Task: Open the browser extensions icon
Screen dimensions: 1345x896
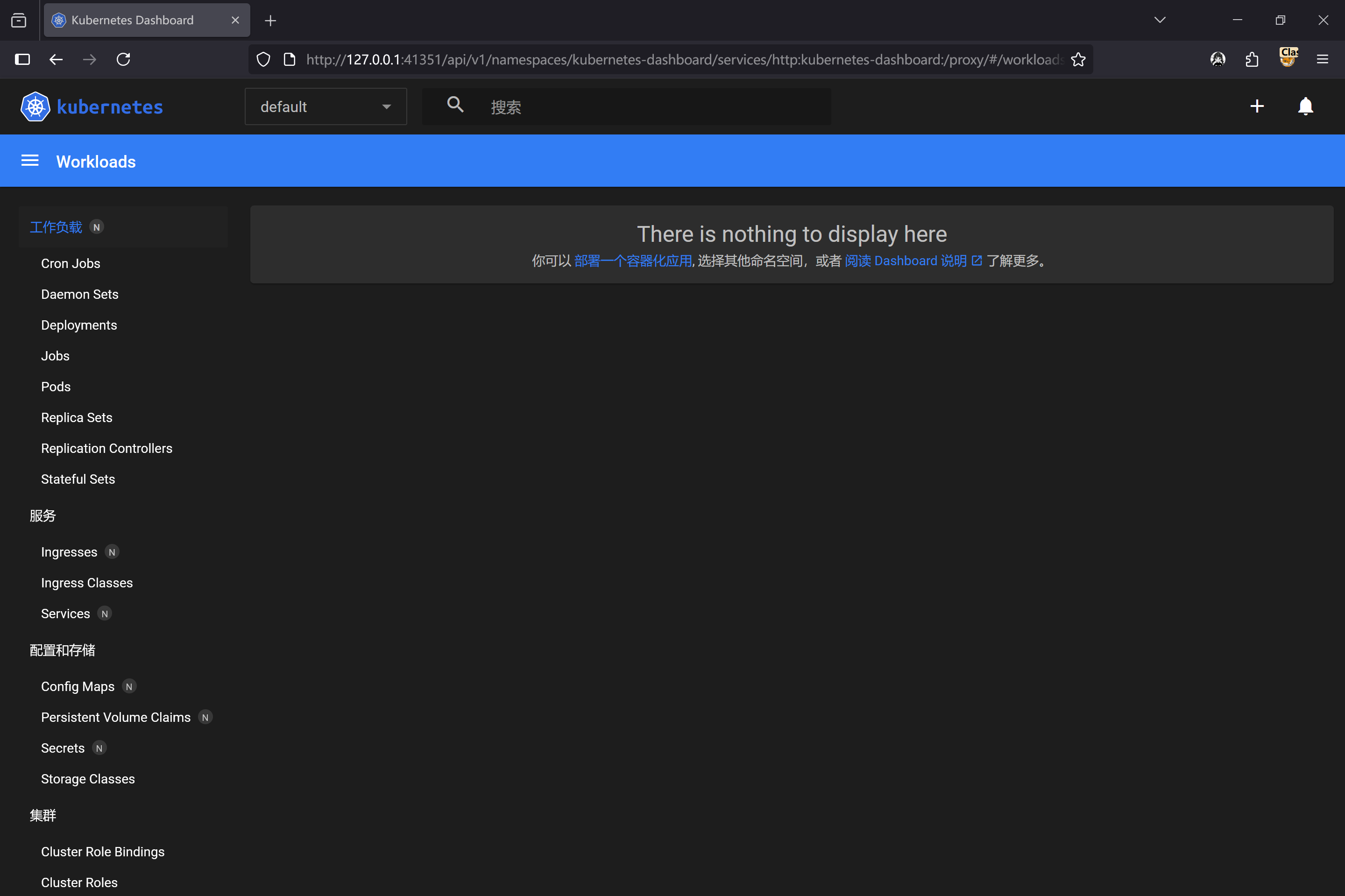Action: [1251, 59]
